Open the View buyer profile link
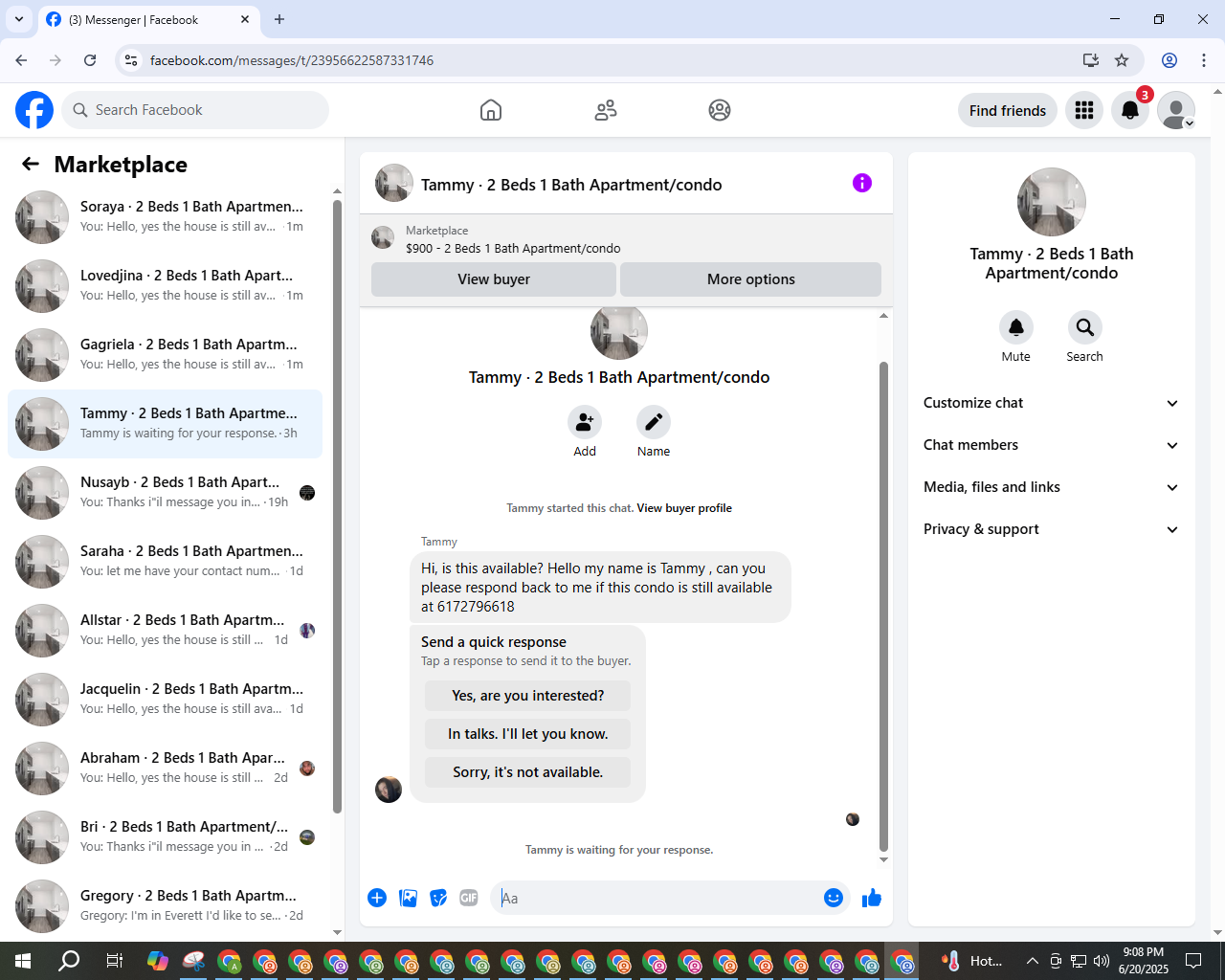This screenshot has height=980, width=1225. point(684,508)
